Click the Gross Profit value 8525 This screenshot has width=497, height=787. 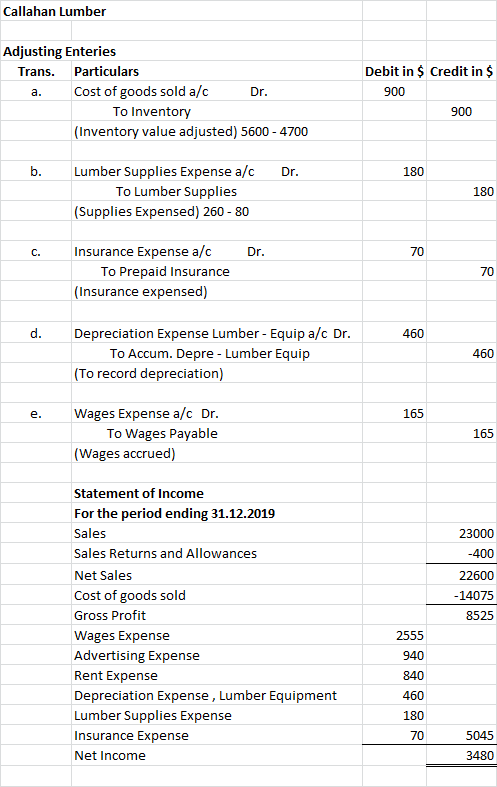point(480,616)
